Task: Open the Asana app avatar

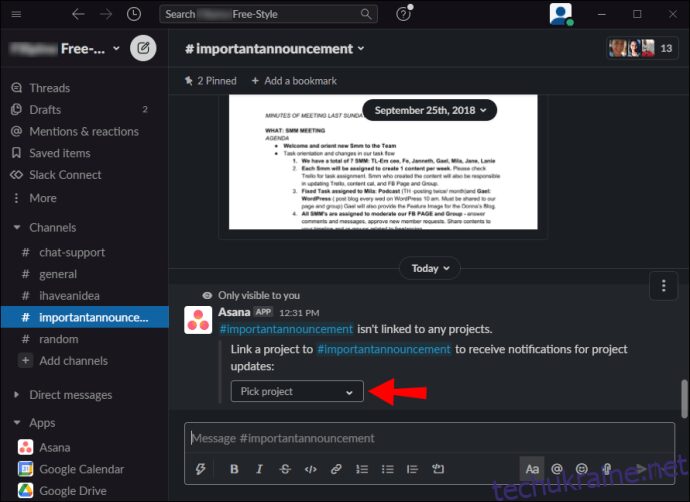Action: point(198,320)
